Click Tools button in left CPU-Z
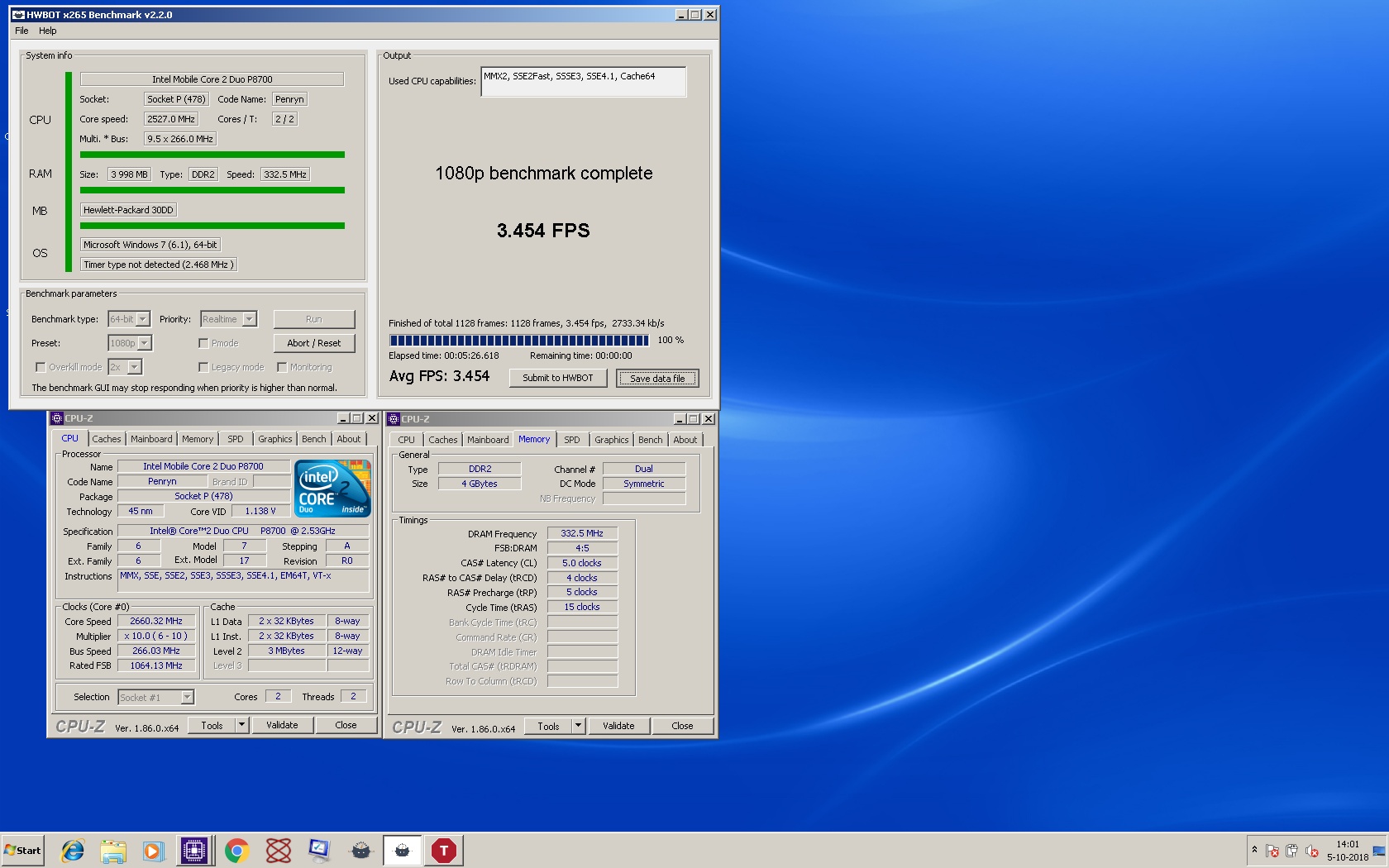The width and height of the screenshot is (1389, 868). pos(212,725)
